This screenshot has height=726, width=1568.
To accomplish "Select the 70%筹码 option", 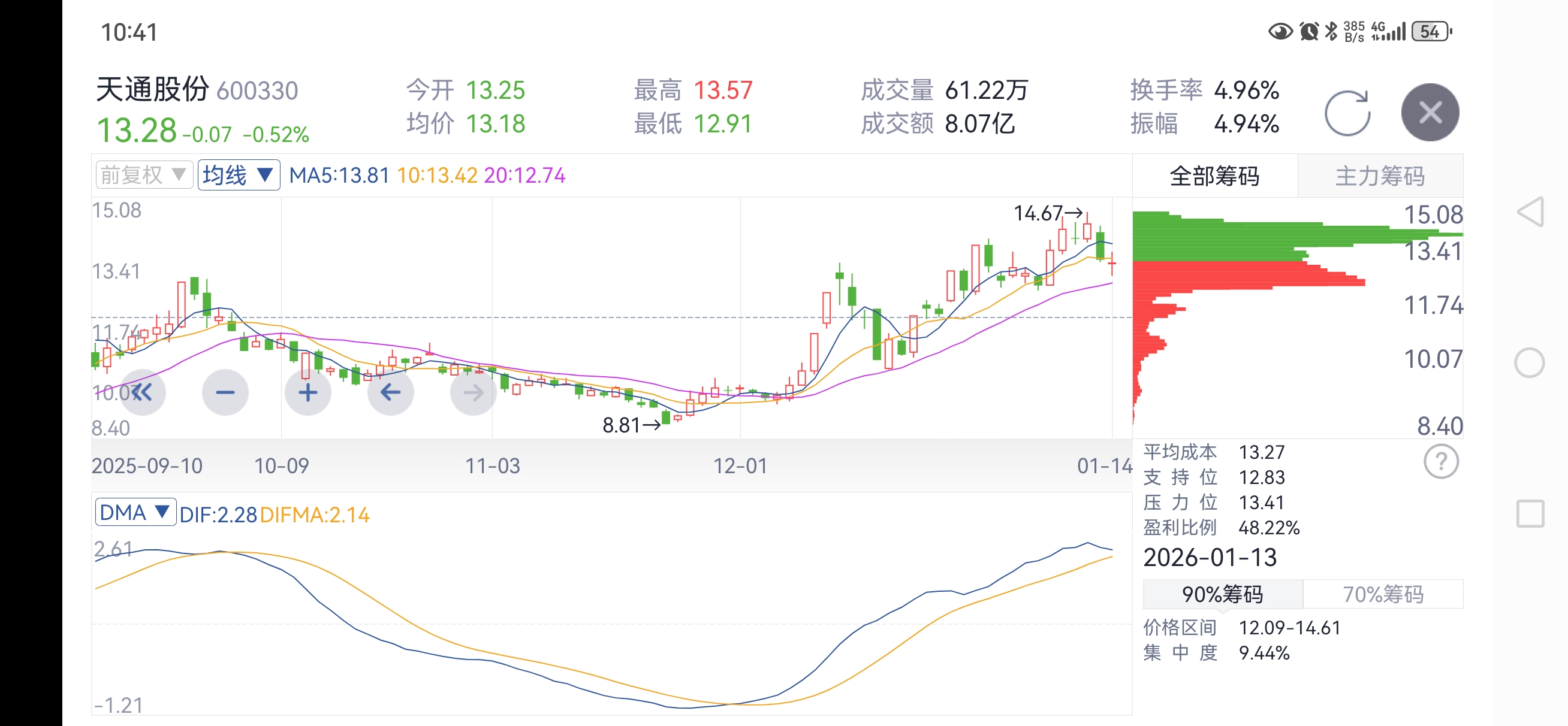I will pyautogui.click(x=1382, y=594).
